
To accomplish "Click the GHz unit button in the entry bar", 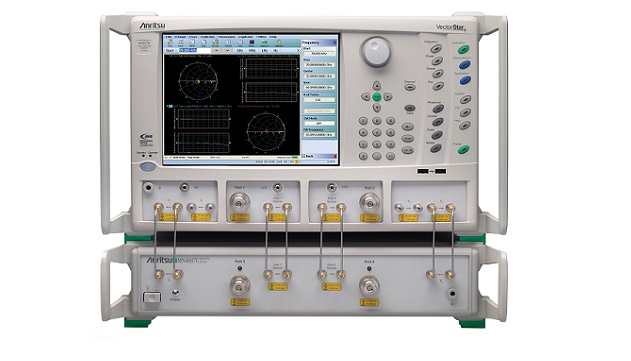I will pyautogui.click(x=239, y=51).
